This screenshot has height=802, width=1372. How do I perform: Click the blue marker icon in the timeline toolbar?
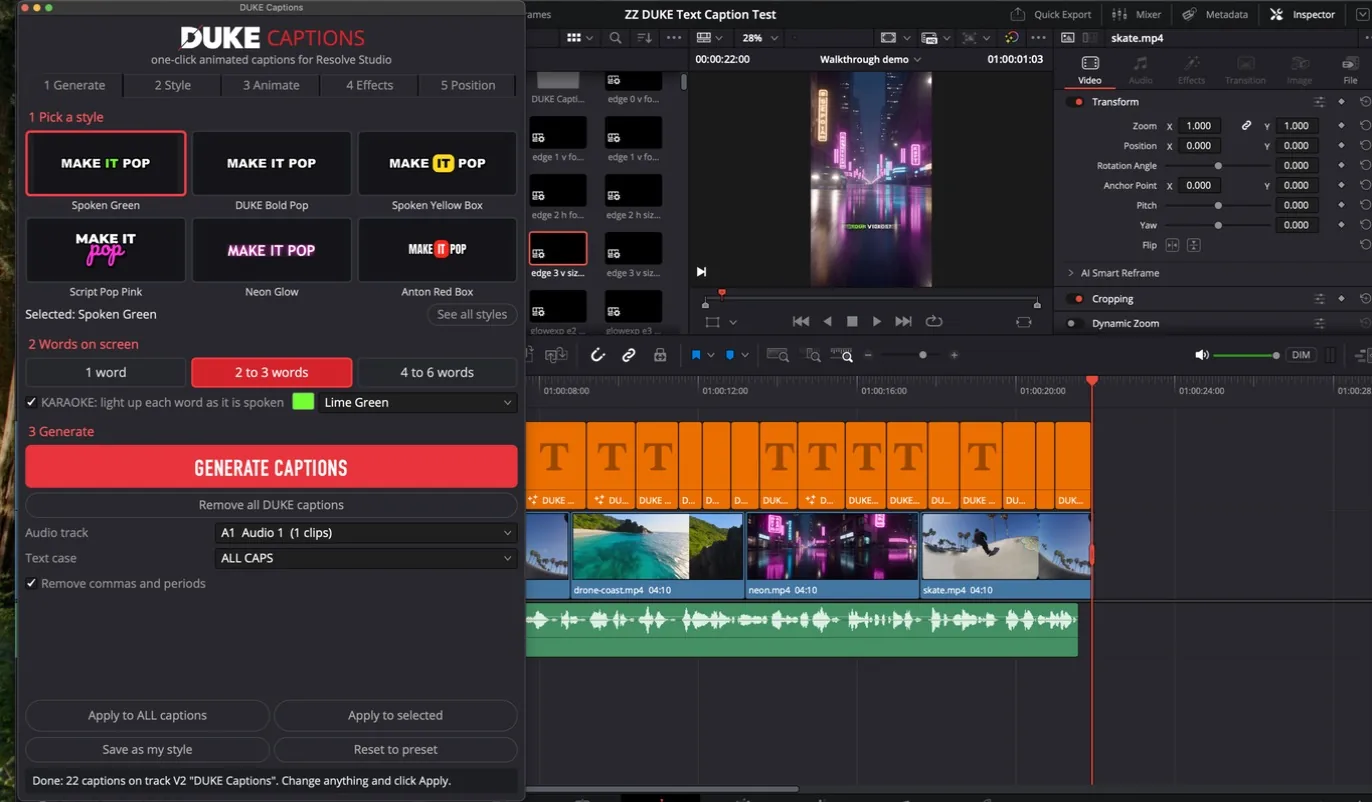pos(730,355)
